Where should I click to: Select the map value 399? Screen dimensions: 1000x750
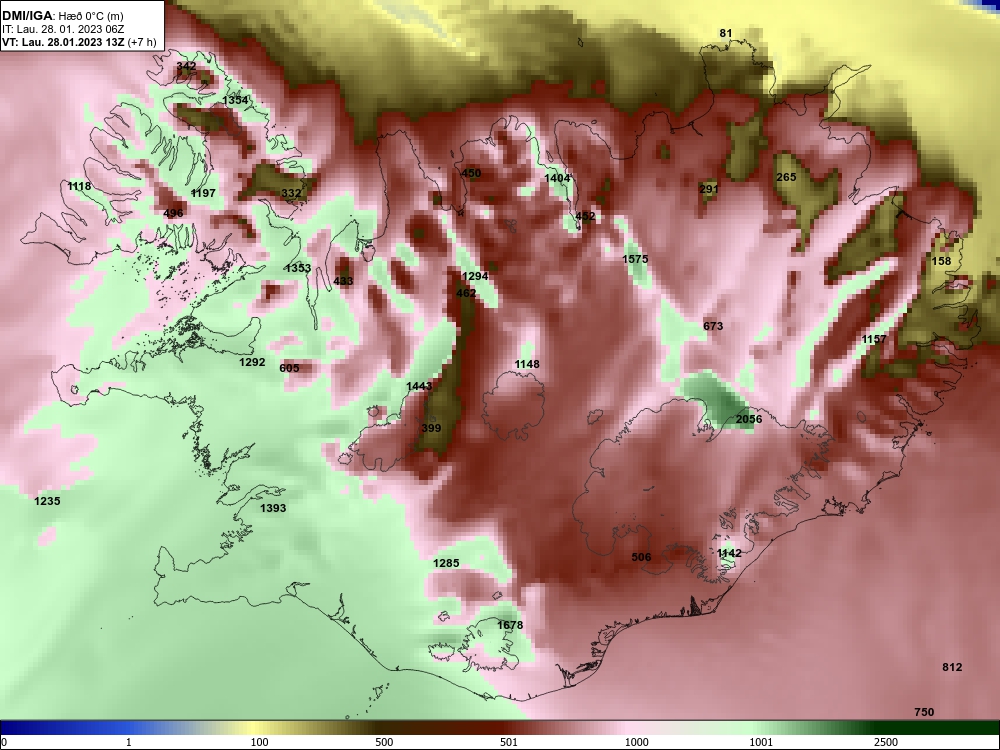pos(432,428)
